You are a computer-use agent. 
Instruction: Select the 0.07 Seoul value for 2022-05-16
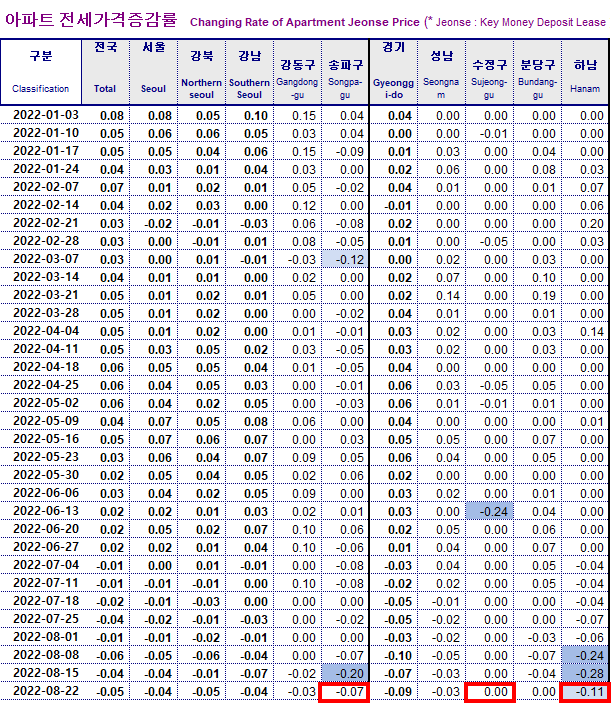coord(160,439)
